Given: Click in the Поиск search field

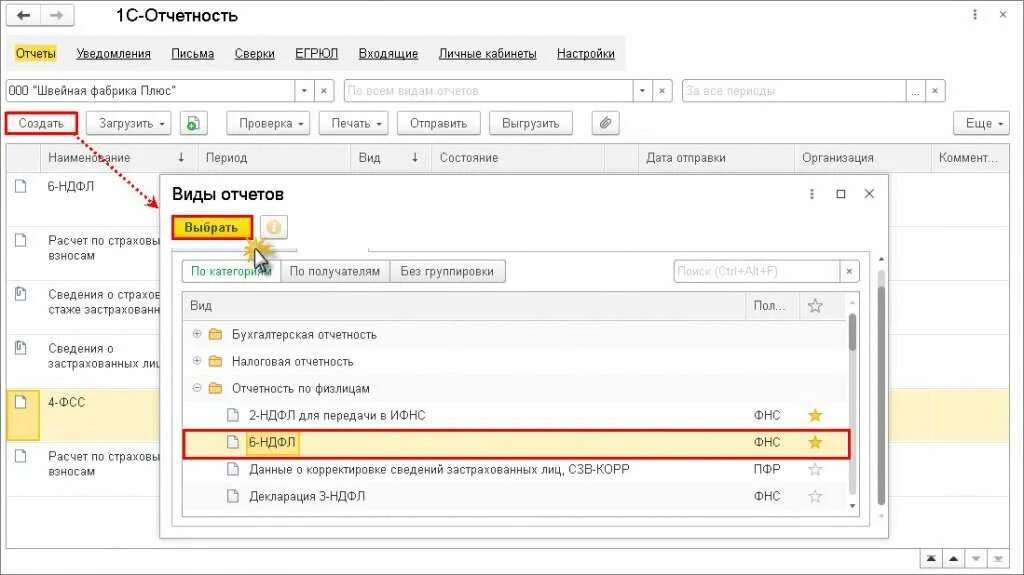Looking at the screenshot, I should tap(756, 271).
